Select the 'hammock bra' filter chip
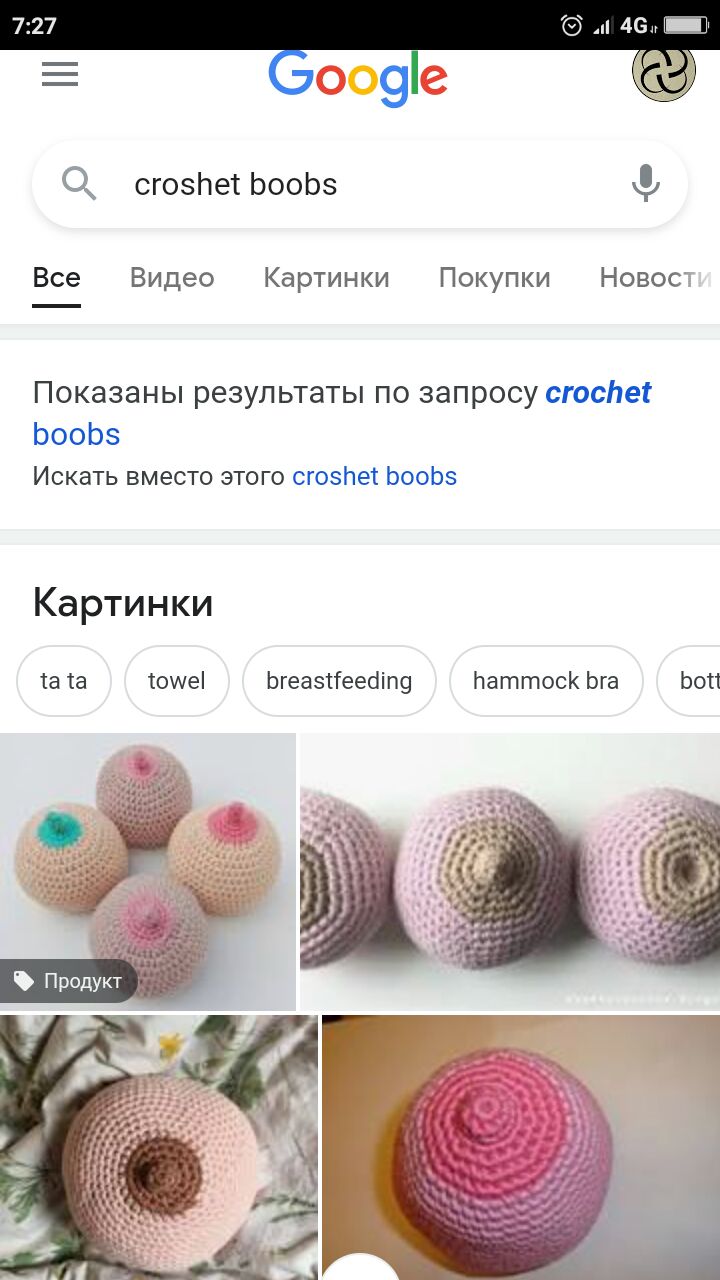Image resolution: width=720 pixels, height=1280 pixels. [x=546, y=681]
